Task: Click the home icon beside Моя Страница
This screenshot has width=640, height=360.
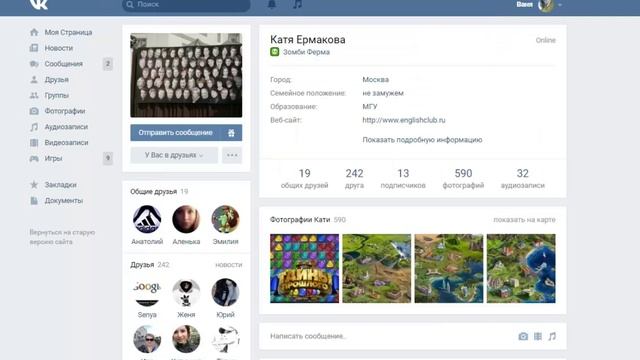Action: (x=34, y=32)
